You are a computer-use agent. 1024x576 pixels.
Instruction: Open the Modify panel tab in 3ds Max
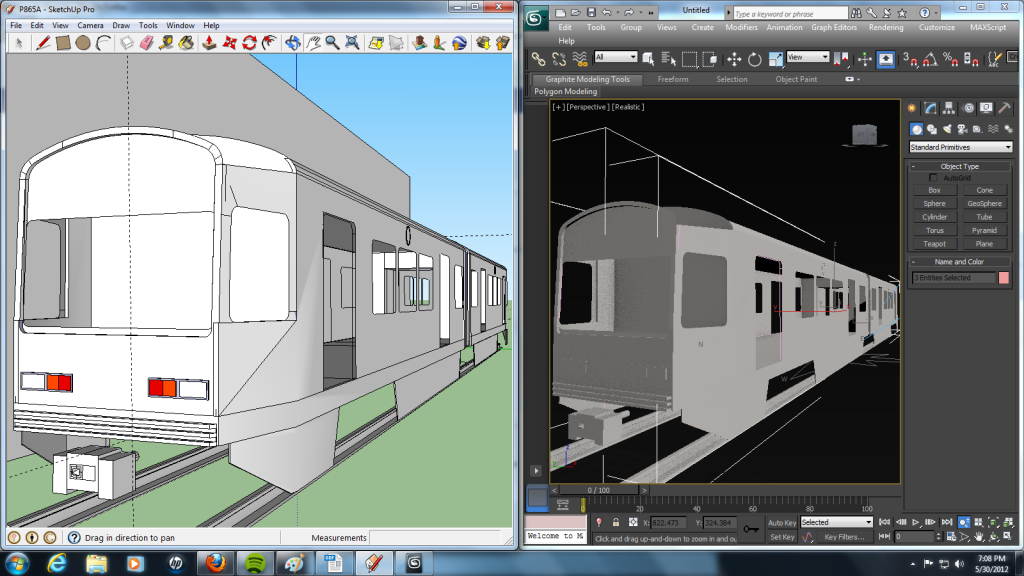(931, 108)
